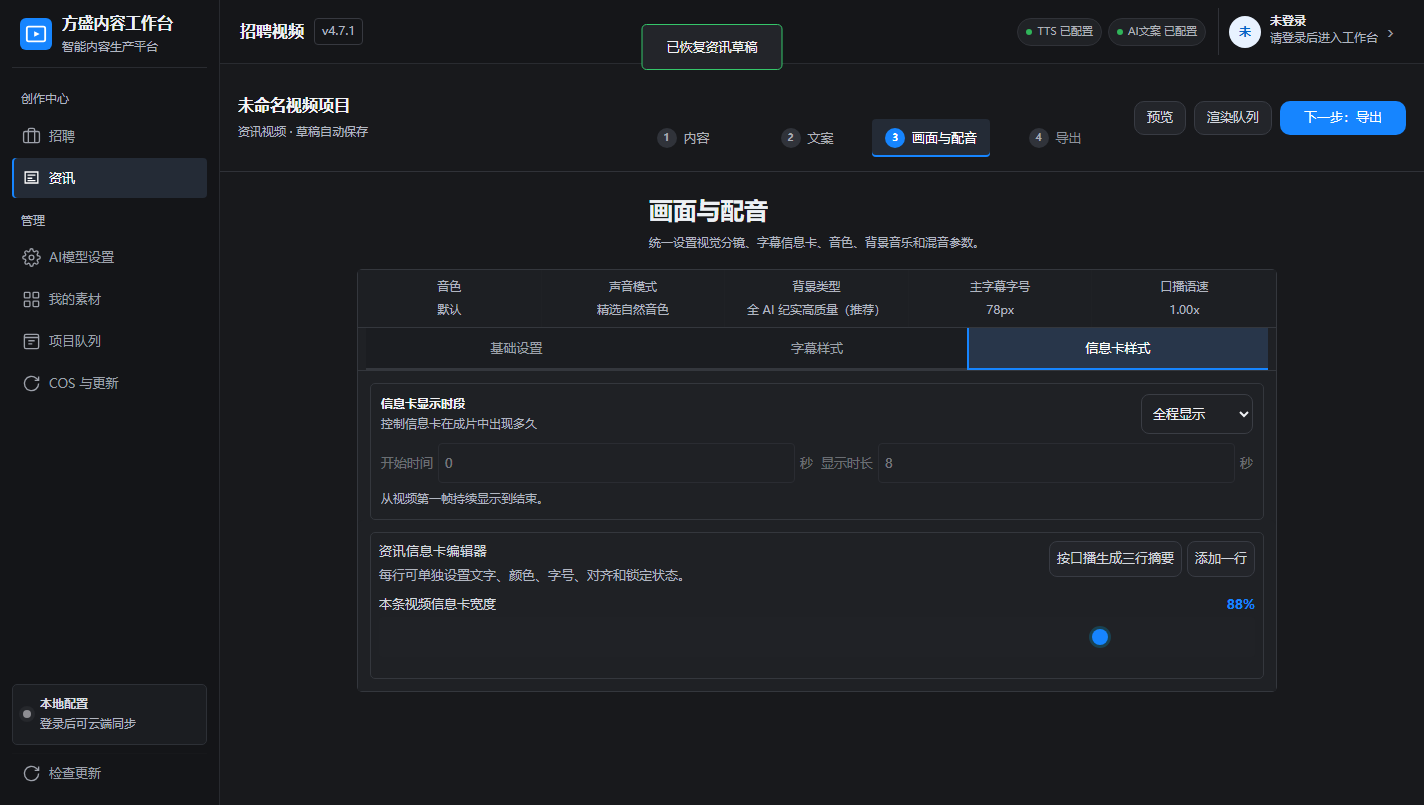Click the 显示时长 input field
This screenshot has height=805, width=1424.
click(1056, 463)
